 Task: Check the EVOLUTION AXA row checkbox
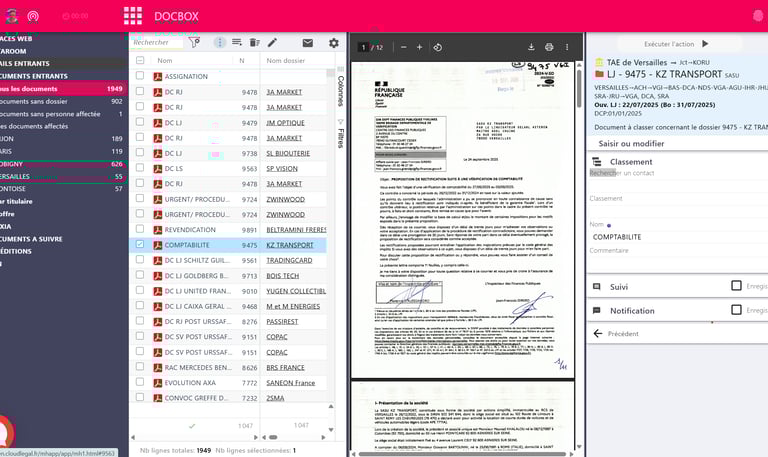(140, 382)
